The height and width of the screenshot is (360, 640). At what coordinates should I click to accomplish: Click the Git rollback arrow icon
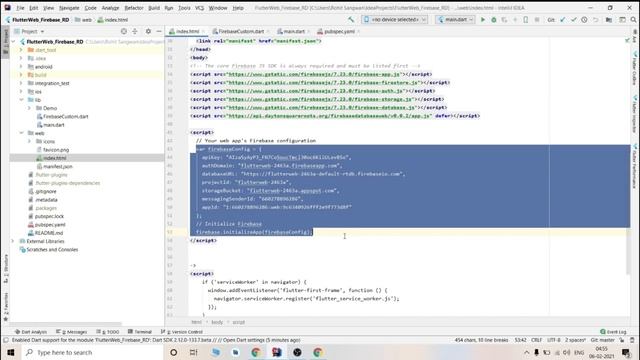pyautogui.click(x=595, y=20)
